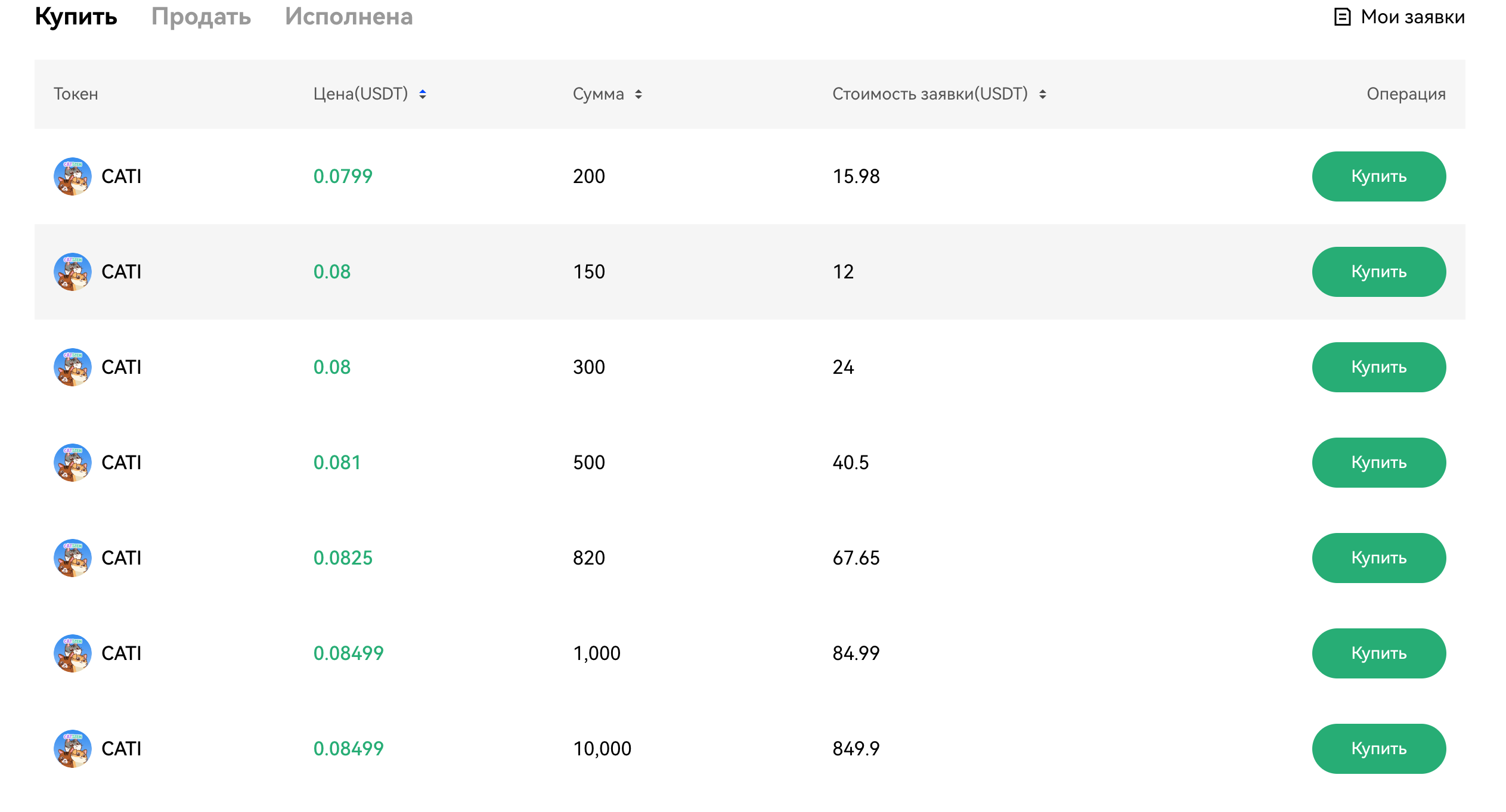Click the order value 84.99
Viewport: 1506px width, 812px height.
click(x=856, y=653)
